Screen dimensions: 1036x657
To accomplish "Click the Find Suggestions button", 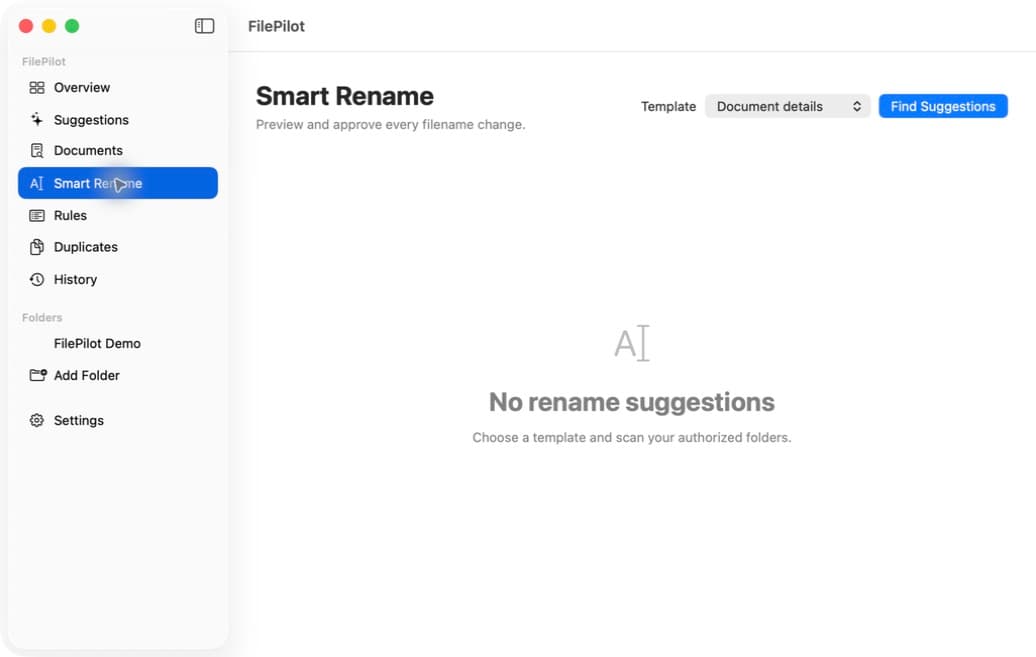I will [943, 106].
